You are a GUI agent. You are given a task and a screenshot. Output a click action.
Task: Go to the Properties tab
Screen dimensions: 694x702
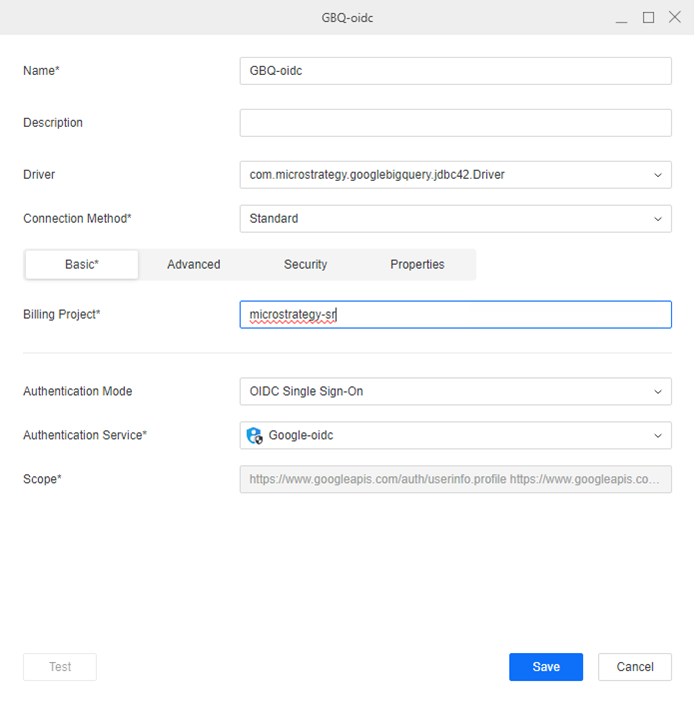tap(417, 265)
